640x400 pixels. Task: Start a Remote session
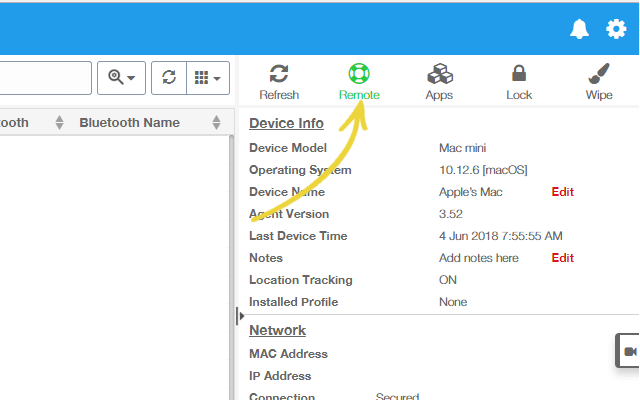pos(359,82)
